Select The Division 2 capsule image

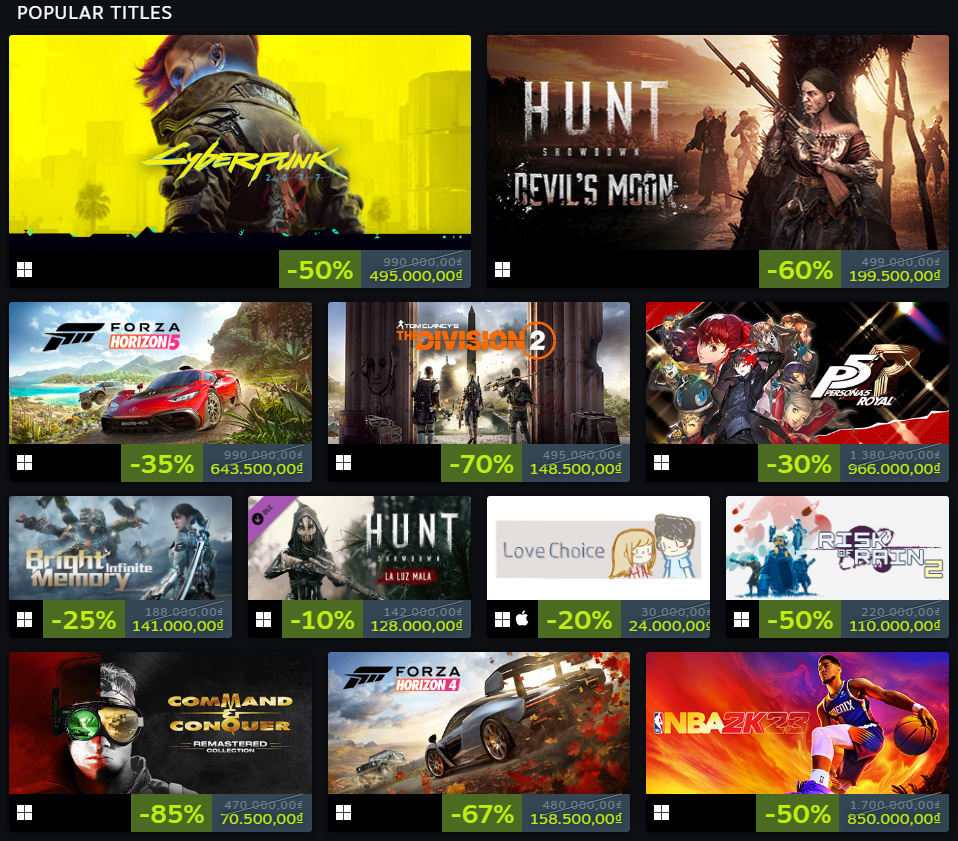(x=478, y=373)
